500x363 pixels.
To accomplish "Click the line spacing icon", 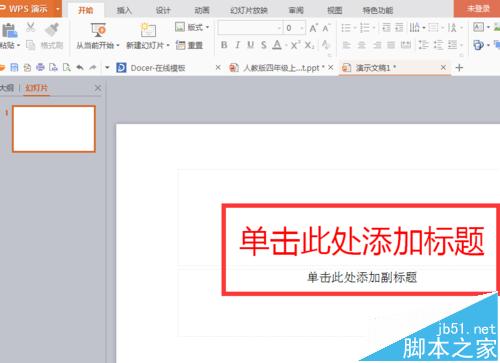I will (x=423, y=45).
